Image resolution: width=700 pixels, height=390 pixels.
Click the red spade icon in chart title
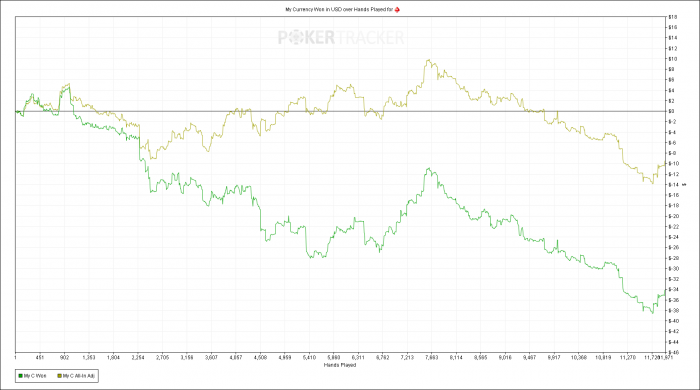(397, 9)
